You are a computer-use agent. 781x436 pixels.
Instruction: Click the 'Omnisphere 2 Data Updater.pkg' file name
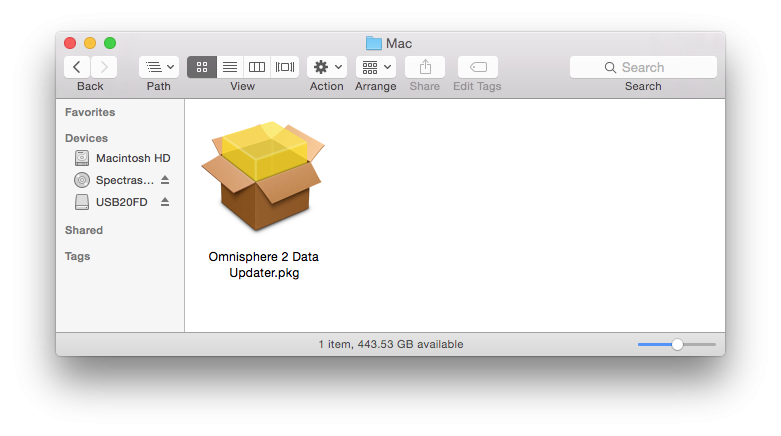coord(263,265)
